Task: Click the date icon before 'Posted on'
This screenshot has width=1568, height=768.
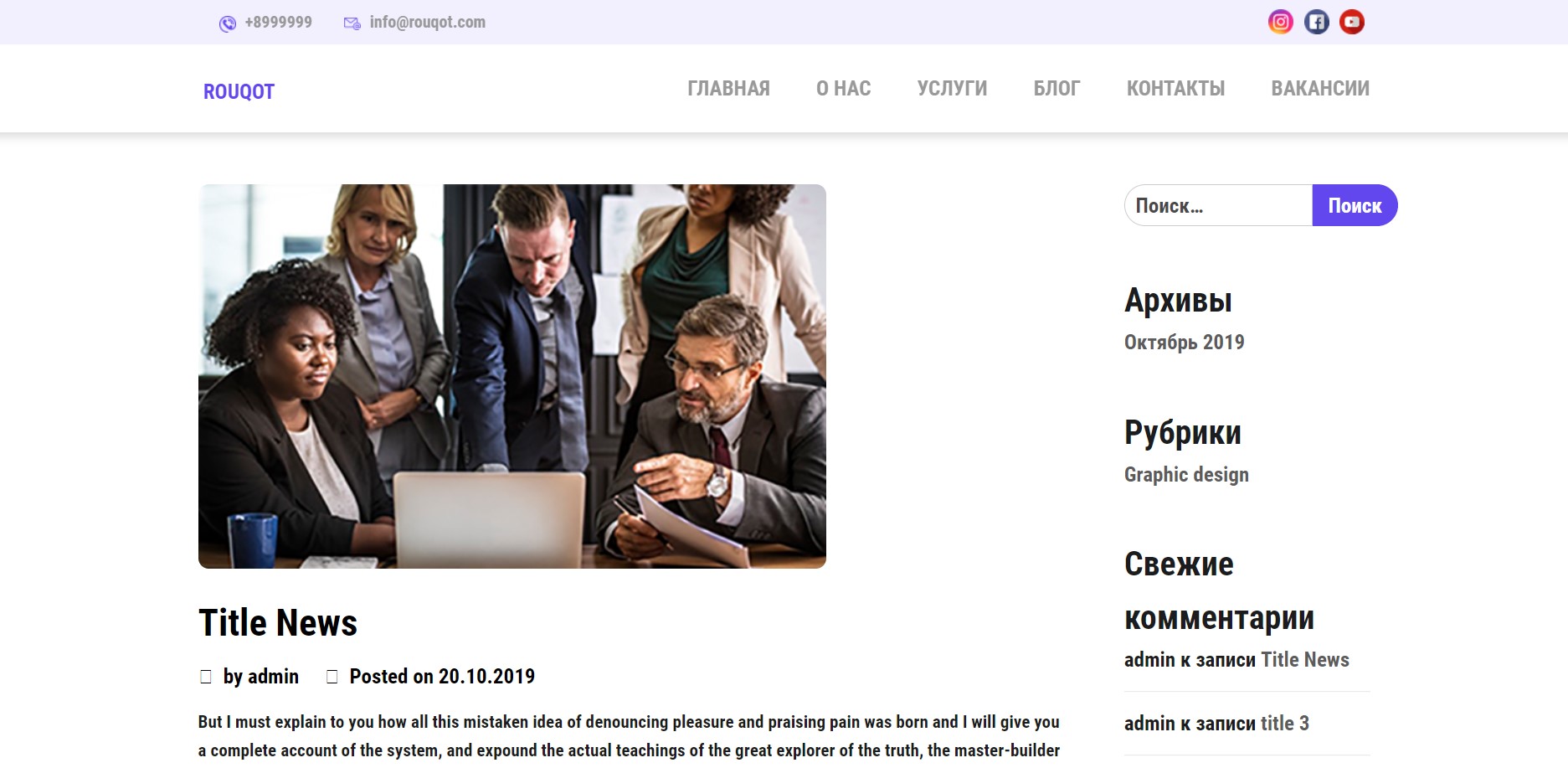Action: pyautogui.click(x=332, y=677)
